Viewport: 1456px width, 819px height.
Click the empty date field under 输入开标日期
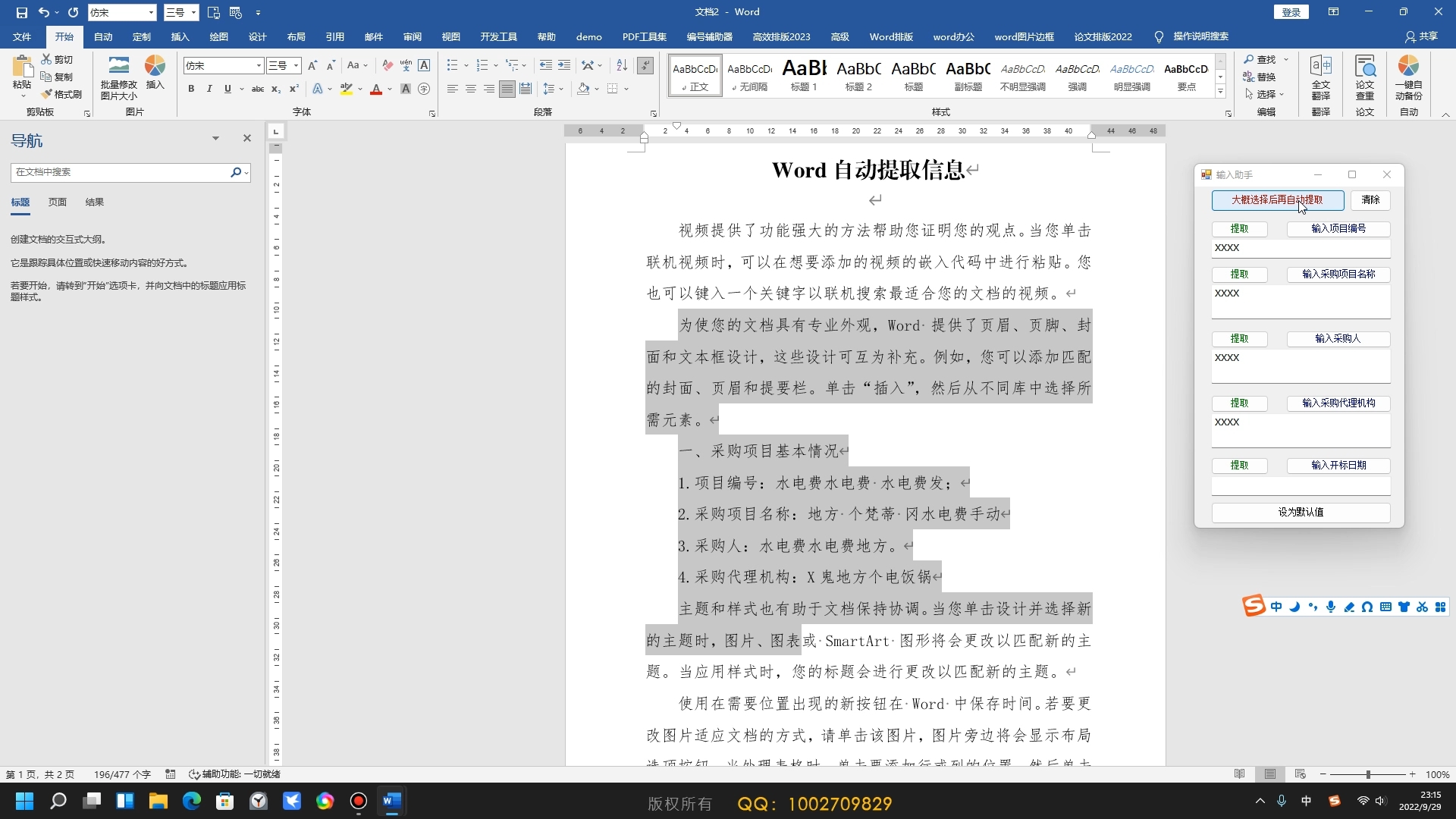point(1301,485)
